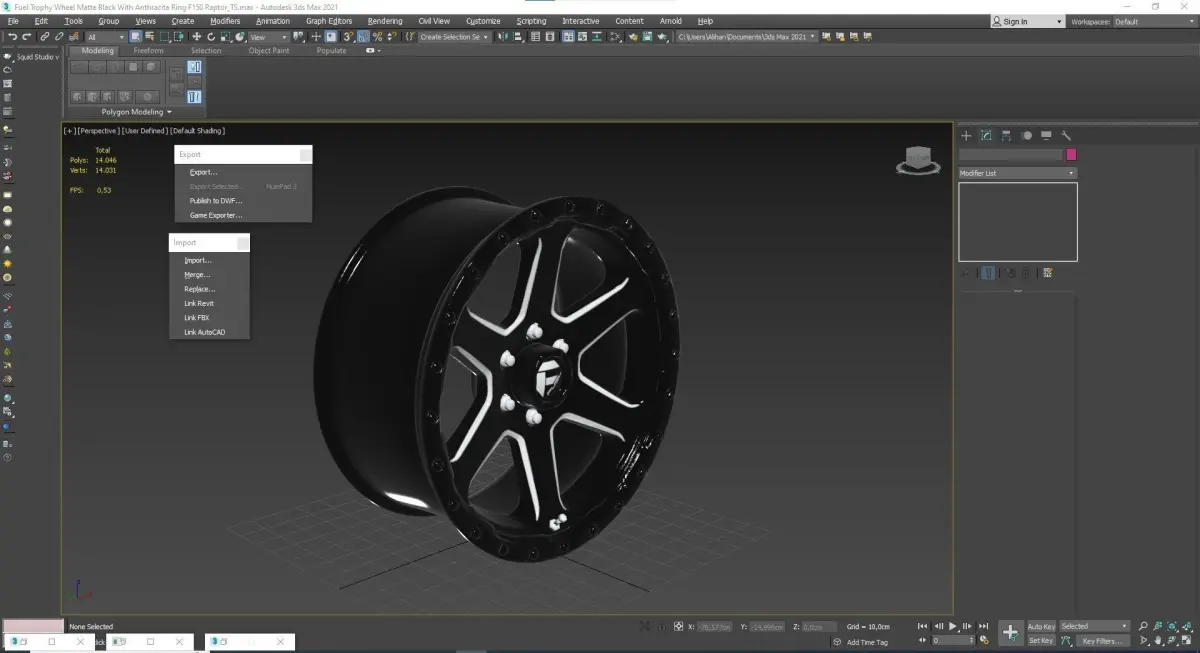
Task: Open the Utilities wrench tab in command panel
Action: (1066, 135)
